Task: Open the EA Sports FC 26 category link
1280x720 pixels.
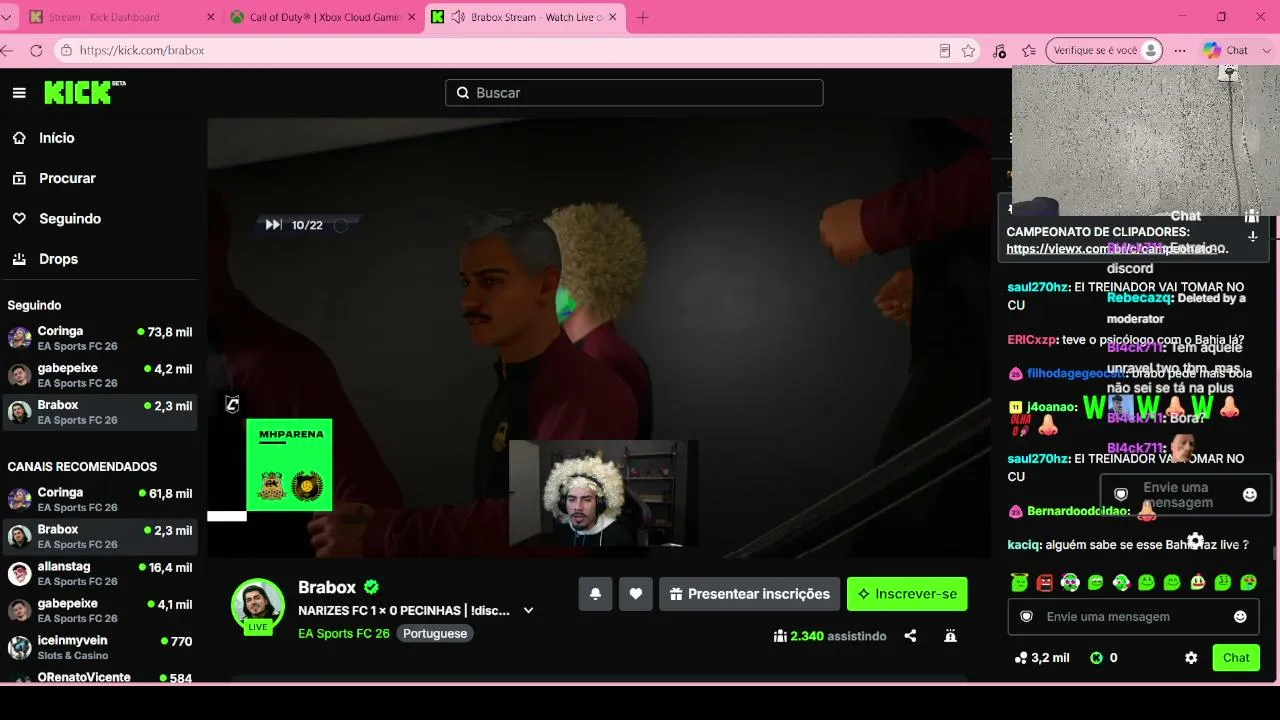Action: (x=344, y=634)
